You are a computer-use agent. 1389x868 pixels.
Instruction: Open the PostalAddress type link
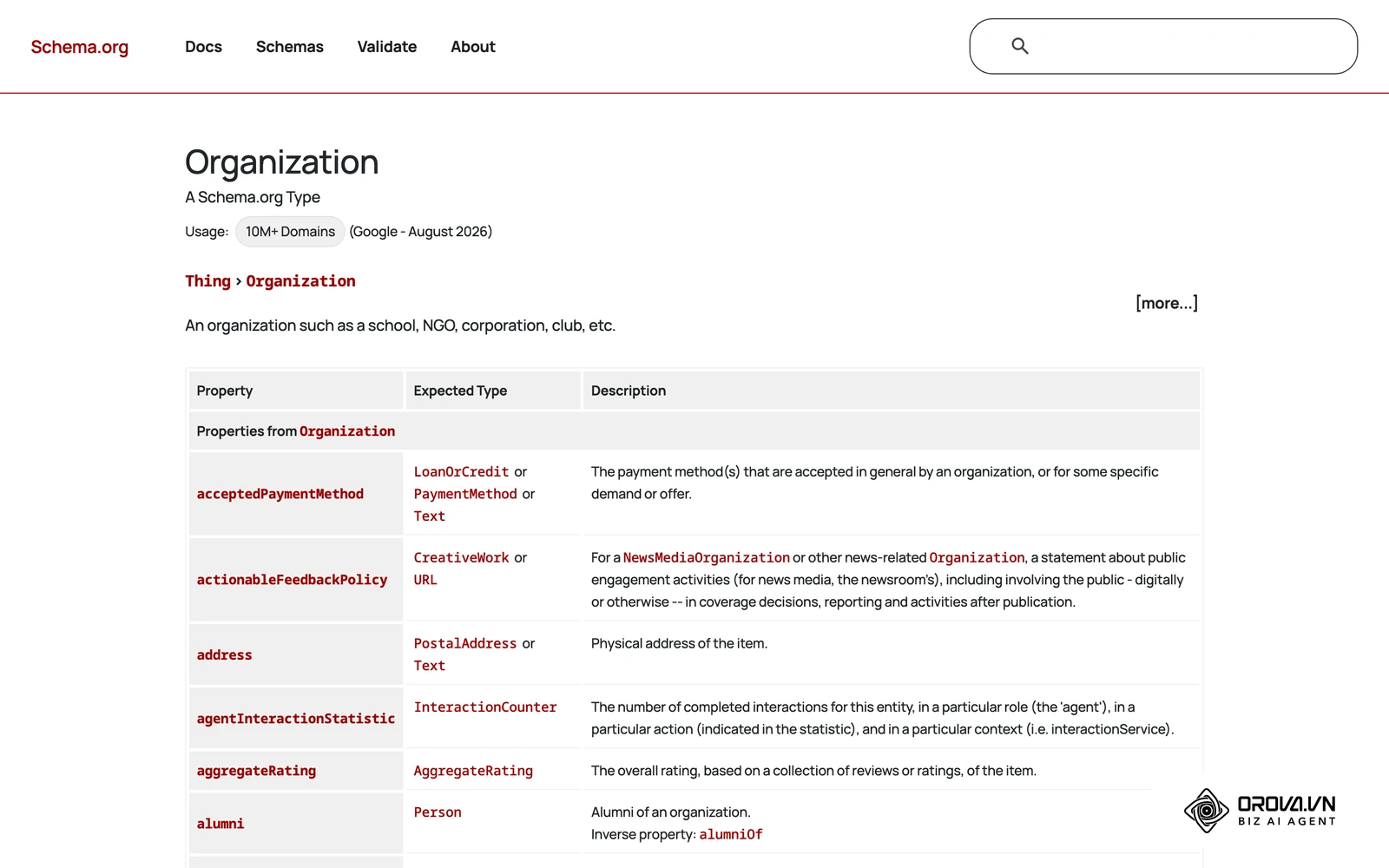click(465, 644)
